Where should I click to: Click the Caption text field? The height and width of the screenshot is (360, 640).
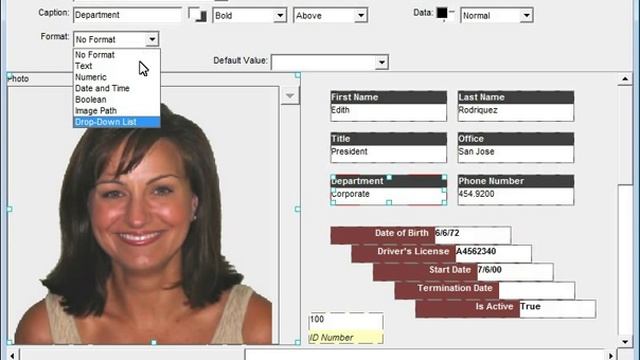pos(127,15)
